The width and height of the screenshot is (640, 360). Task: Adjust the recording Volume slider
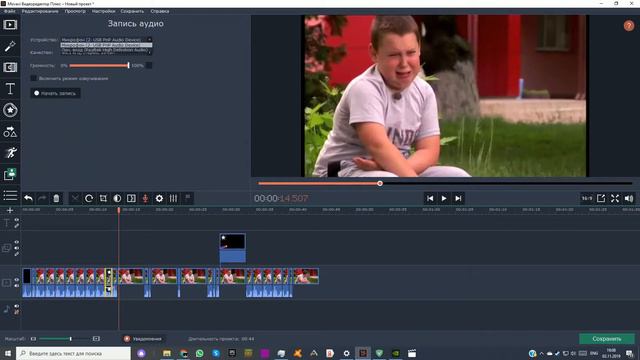[x=99, y=65]
